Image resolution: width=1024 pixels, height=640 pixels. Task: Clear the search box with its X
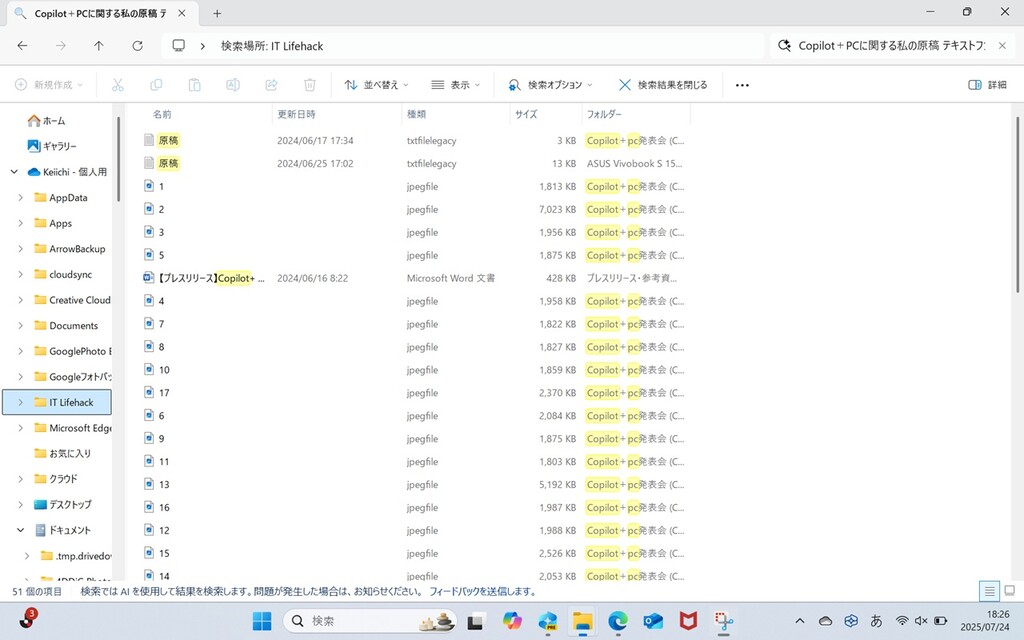click(x=1002, y=46)
